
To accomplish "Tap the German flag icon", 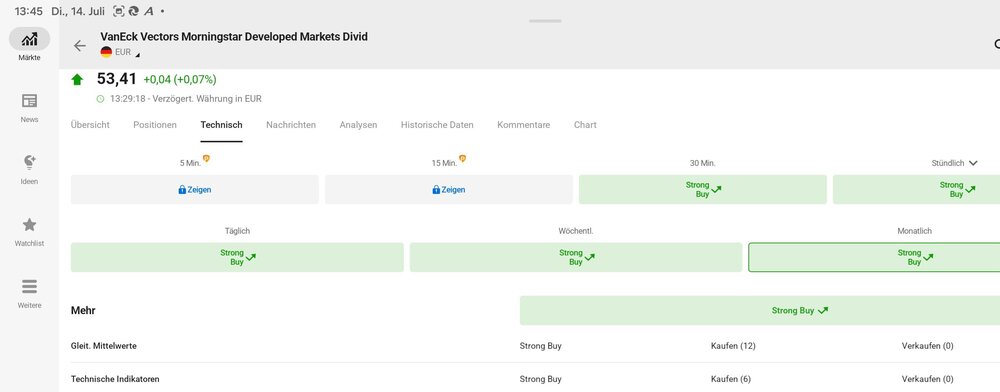I will tap(106, 52).
